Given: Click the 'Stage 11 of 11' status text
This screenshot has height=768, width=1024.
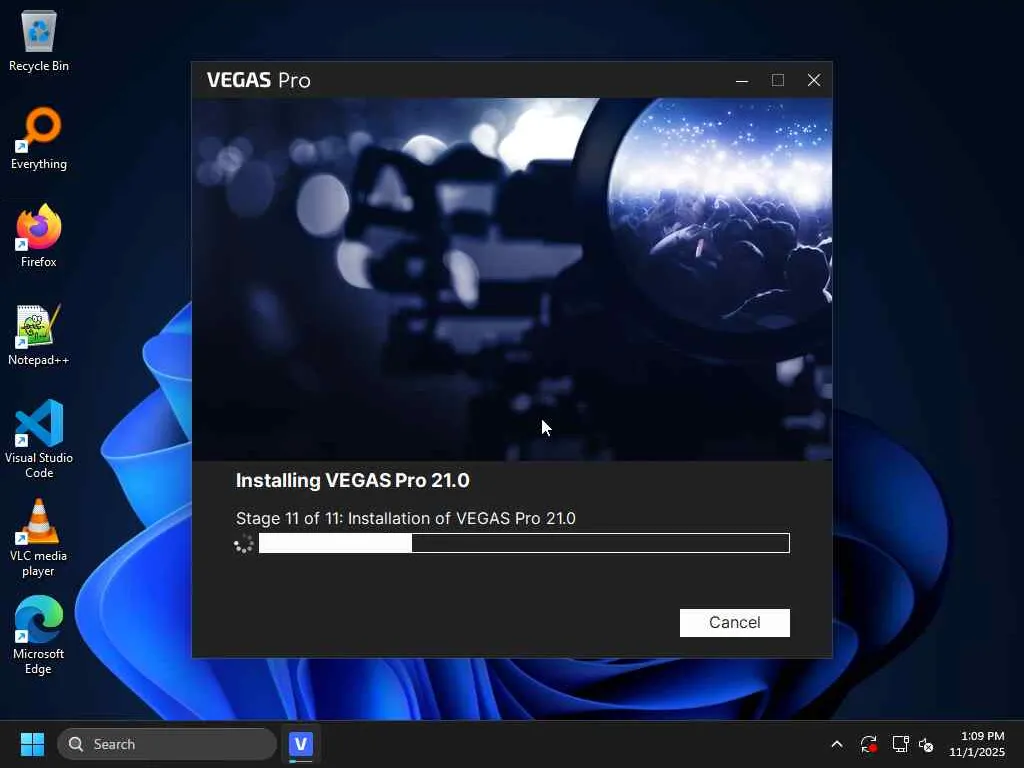Looking at the screenshot, I should tap(406, 519).
